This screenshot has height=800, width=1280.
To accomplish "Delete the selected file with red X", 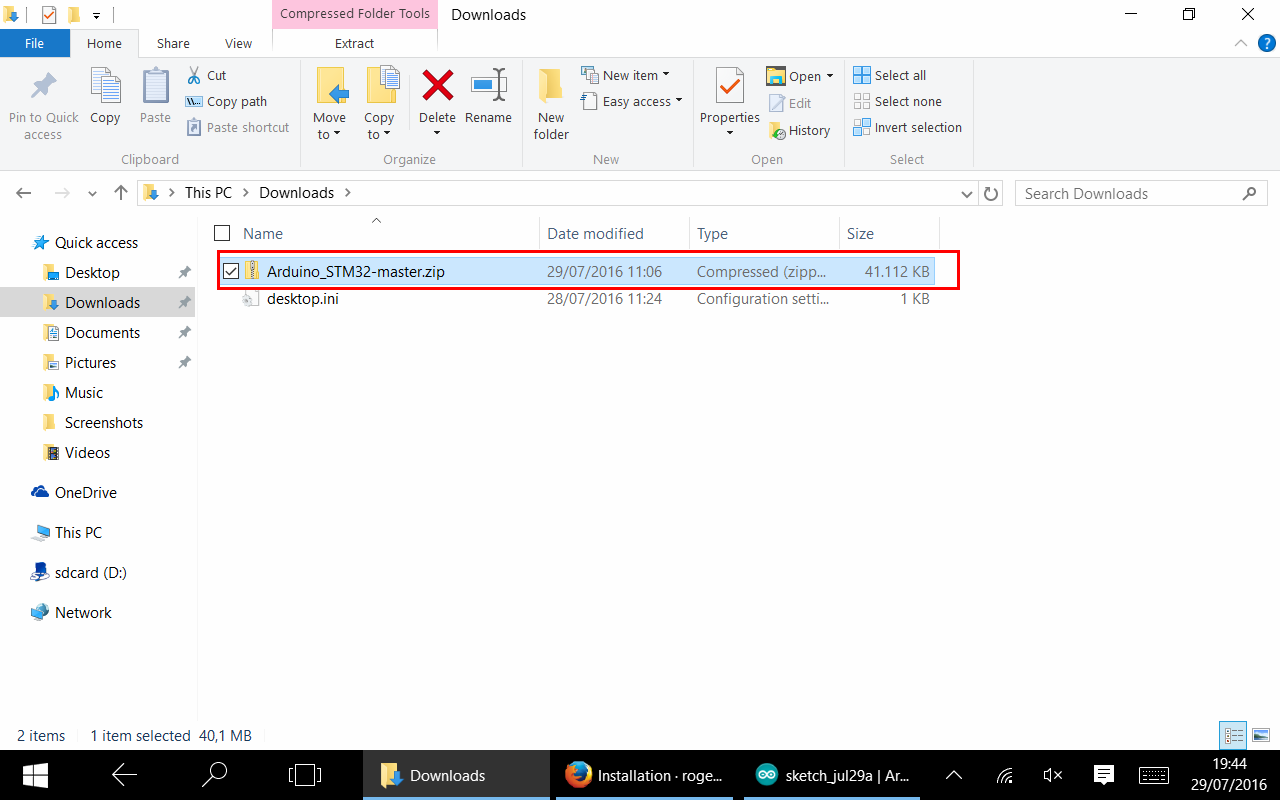I will tap(437, 86).
